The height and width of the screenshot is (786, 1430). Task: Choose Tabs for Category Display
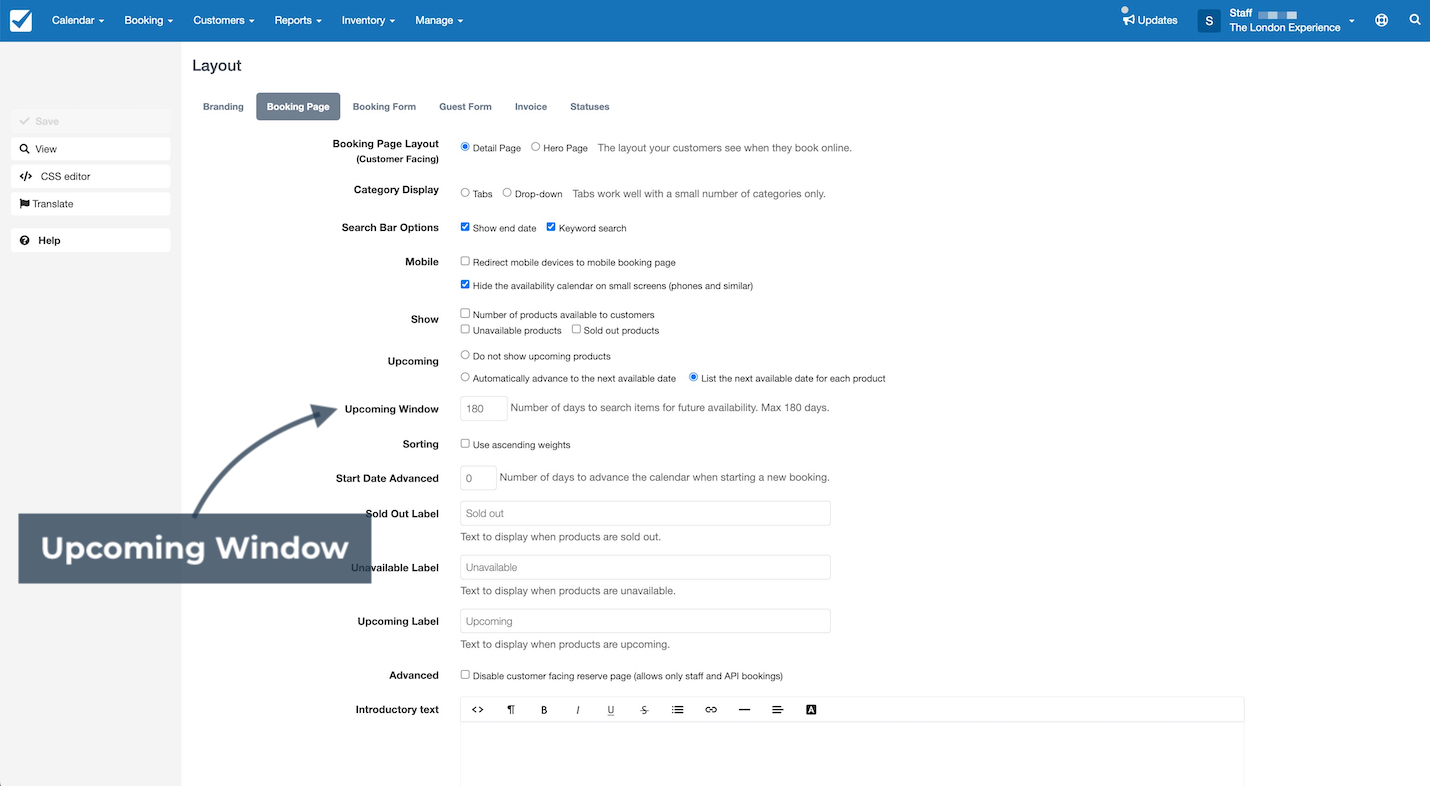465,193
